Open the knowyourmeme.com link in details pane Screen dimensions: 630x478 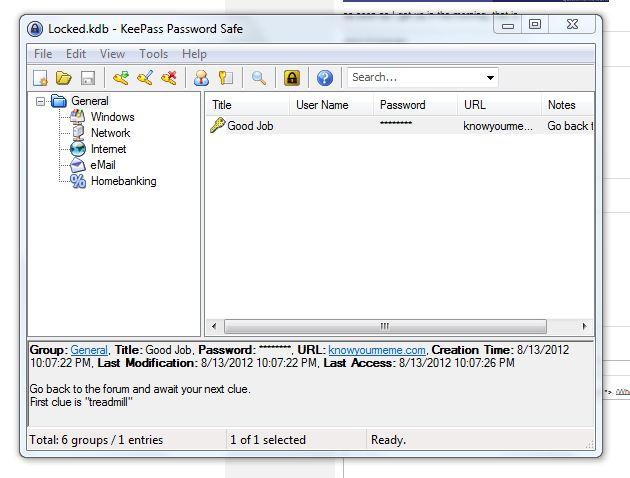pos(377,350)
